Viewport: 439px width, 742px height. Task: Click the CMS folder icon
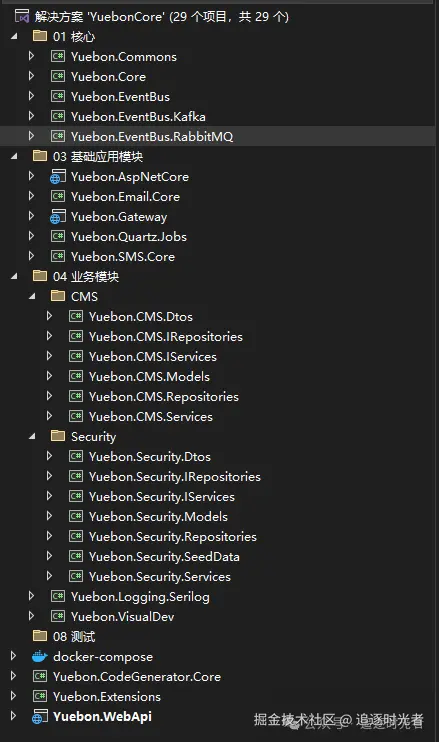(x=58, y=296)
